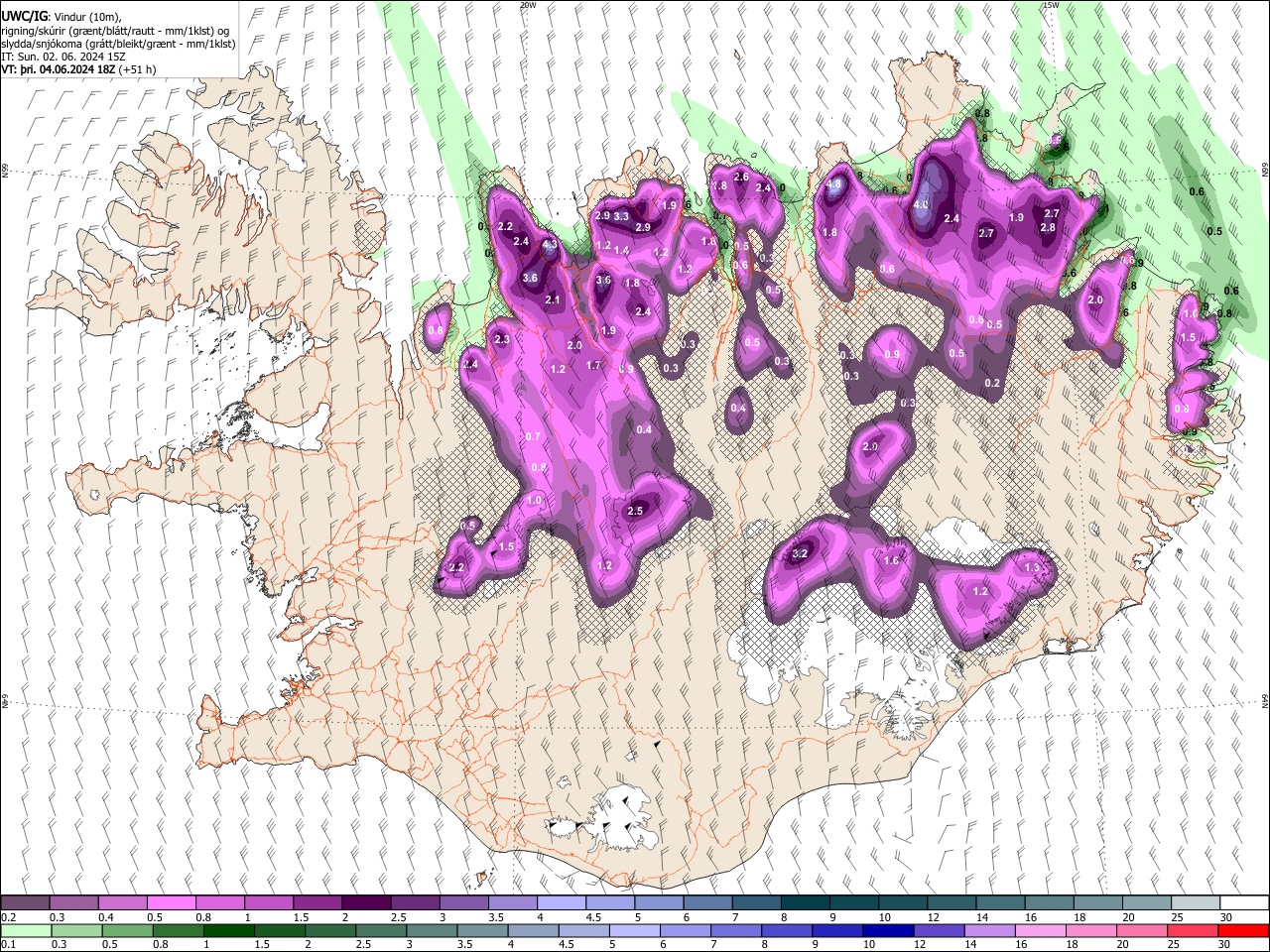Click the 2.6 snowfall value on the map
Screen dimensions: 1270x952
tap(740, 177)
